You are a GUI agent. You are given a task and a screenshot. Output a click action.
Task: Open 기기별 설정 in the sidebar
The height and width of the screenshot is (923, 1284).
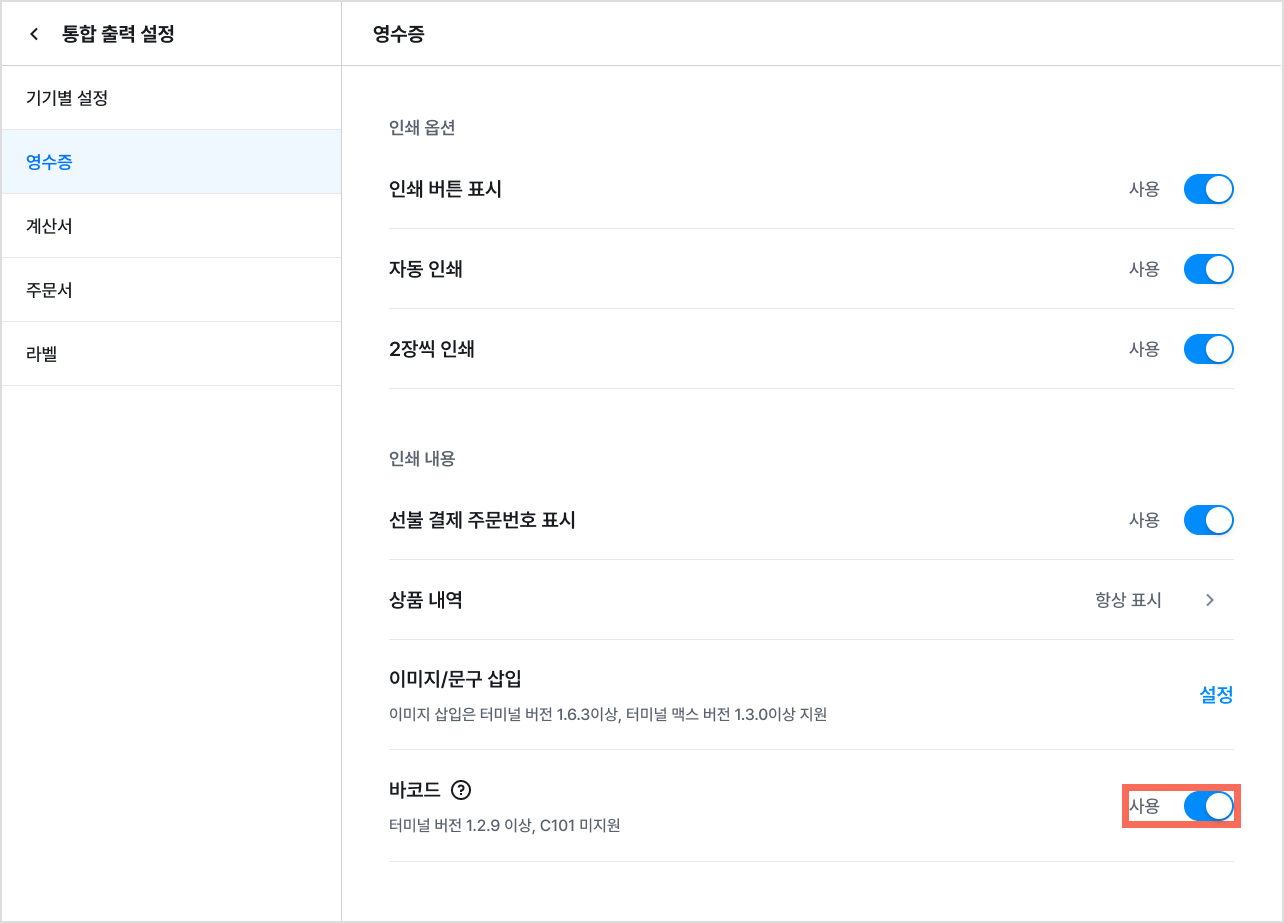[x=171, y=98]
